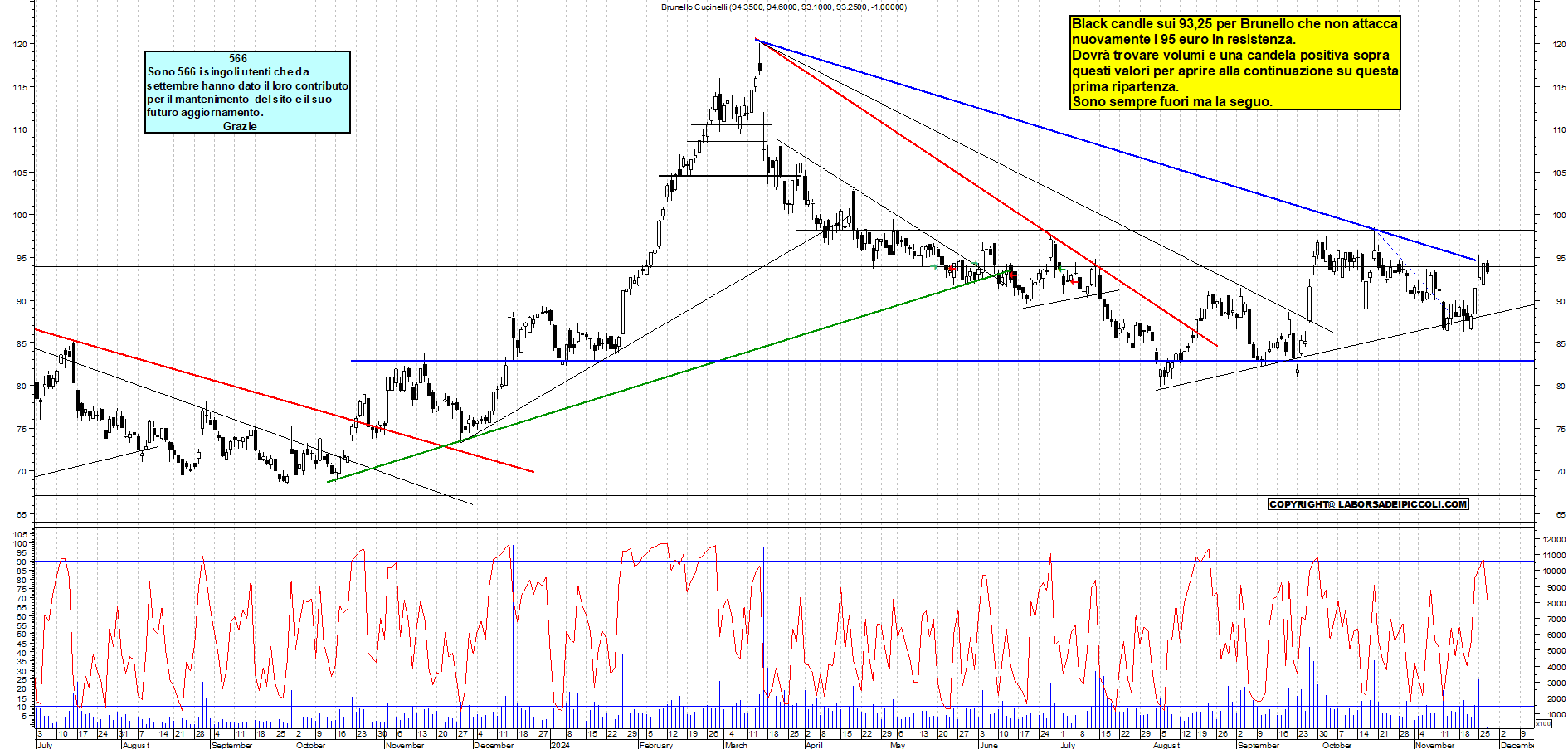The image size is (1568, 749).
Task: Click the 'February' month label
Action: click(656, 745)
